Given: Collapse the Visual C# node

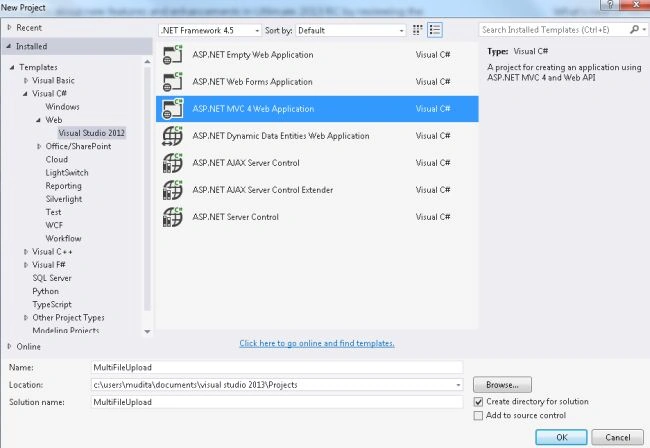Looking at the screenshot, I should (25, 94).
